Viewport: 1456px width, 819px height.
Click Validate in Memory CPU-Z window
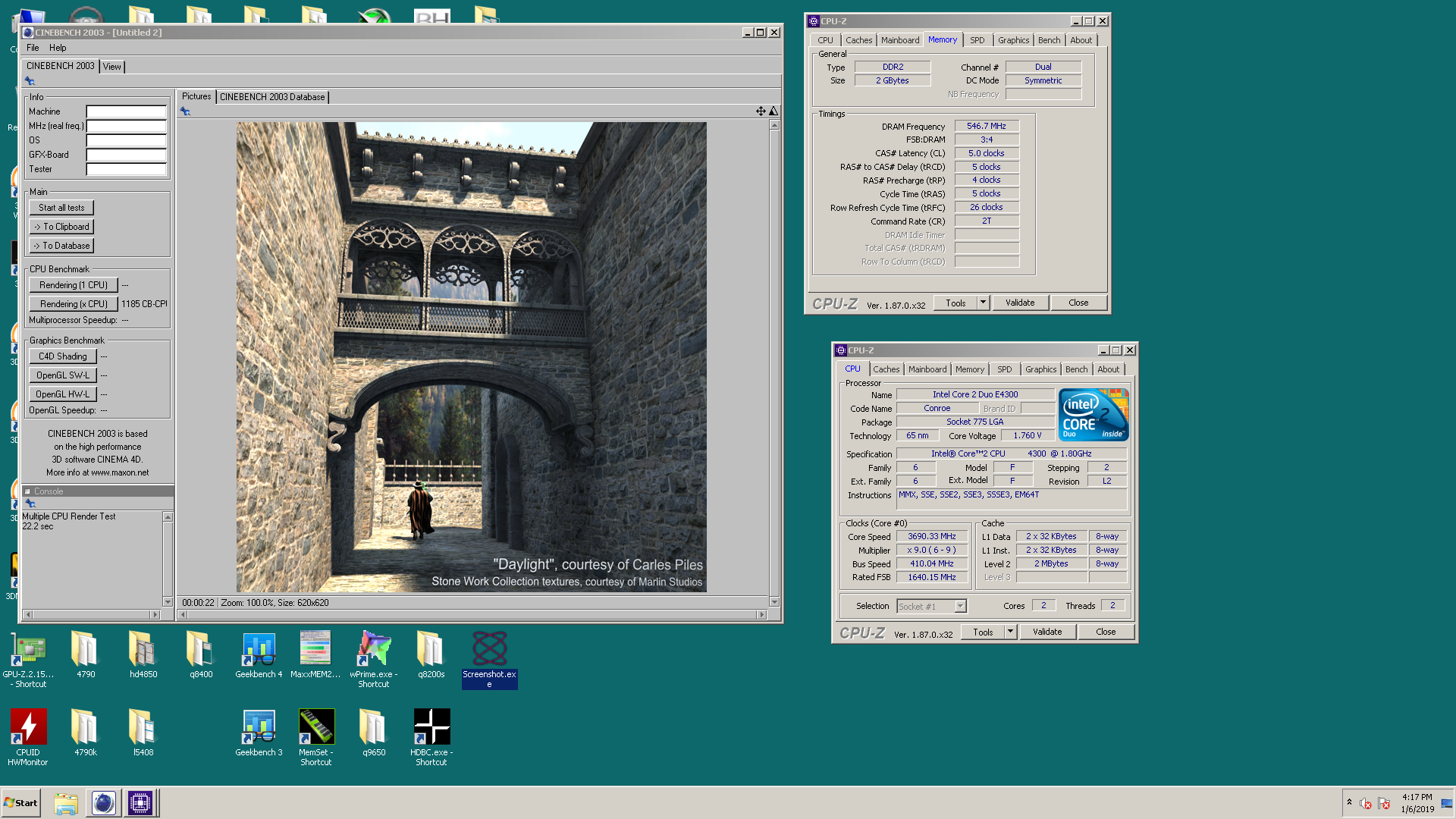pos(1020,303)
